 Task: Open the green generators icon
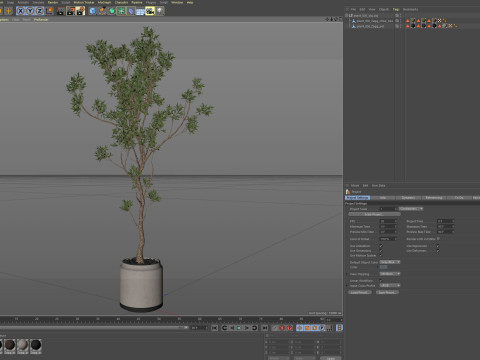coord(112,11)
